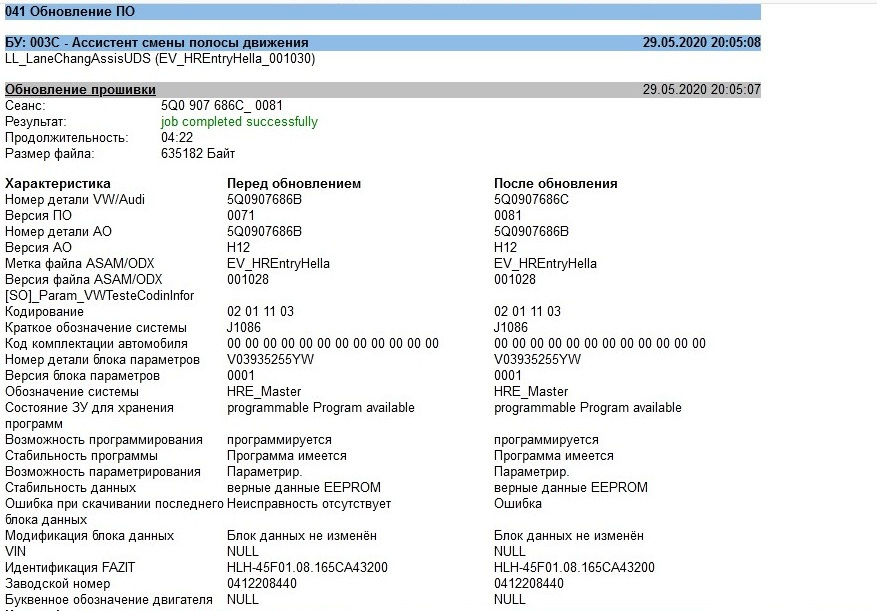This screenshot has height=611, width=877.
Task: Click 'Неисправность отсутствует' value
Action: (x=309, y=504)
